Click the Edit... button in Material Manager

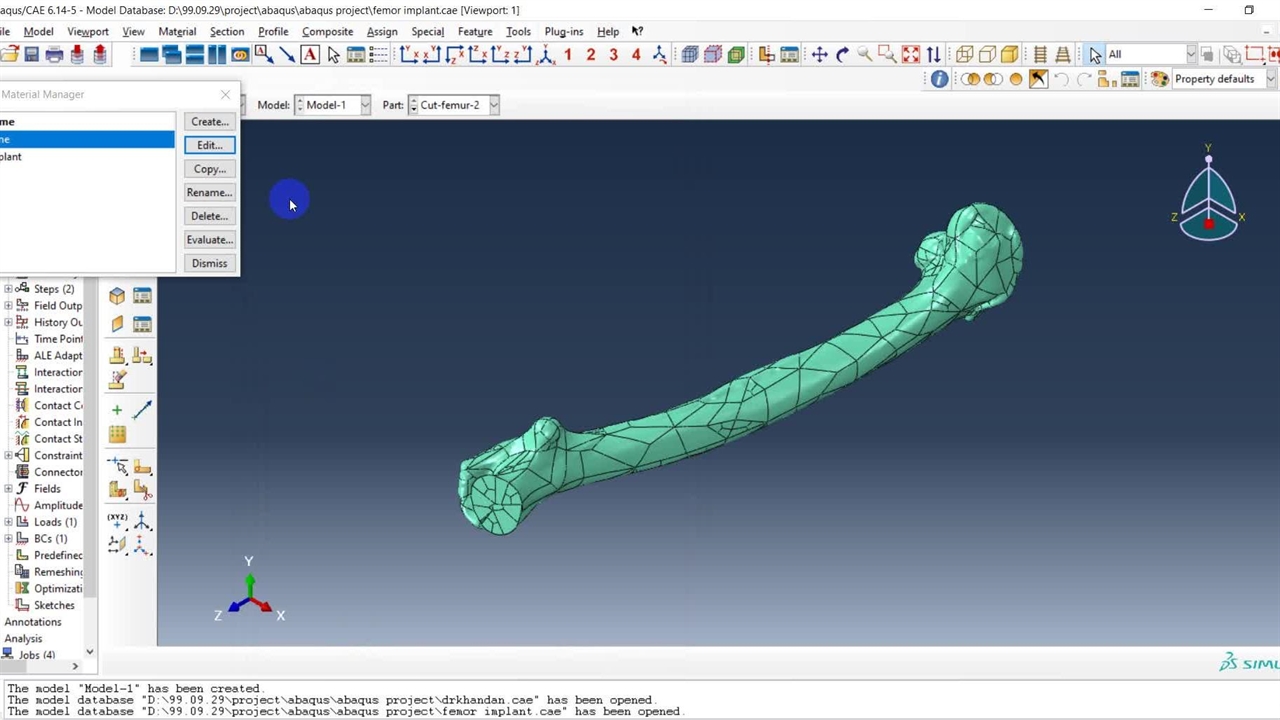[209, 145]
